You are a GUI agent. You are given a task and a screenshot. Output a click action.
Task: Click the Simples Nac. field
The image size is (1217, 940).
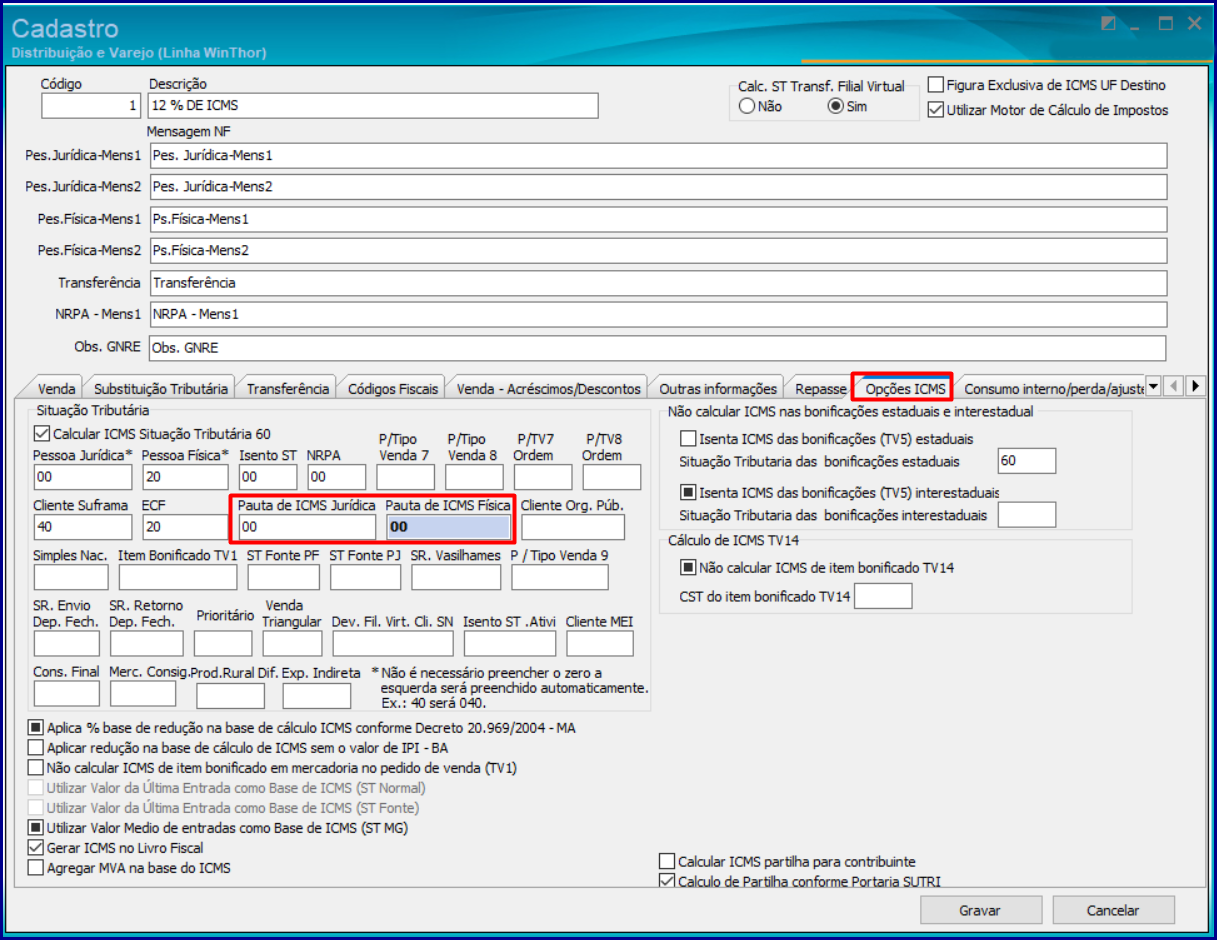point(71,577)
